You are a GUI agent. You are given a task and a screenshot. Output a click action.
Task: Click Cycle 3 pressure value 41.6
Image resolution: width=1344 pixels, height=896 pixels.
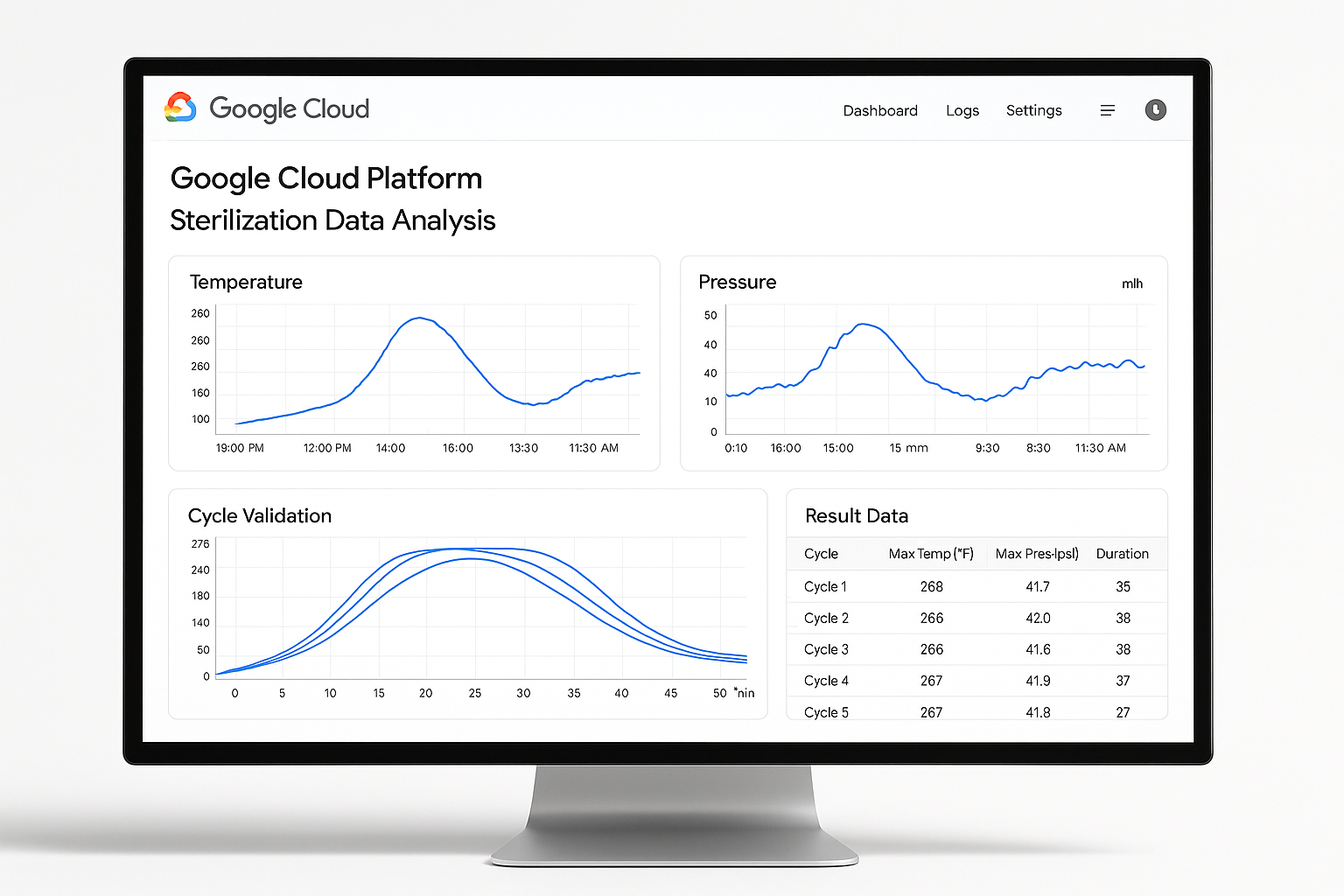point(1038,649)
